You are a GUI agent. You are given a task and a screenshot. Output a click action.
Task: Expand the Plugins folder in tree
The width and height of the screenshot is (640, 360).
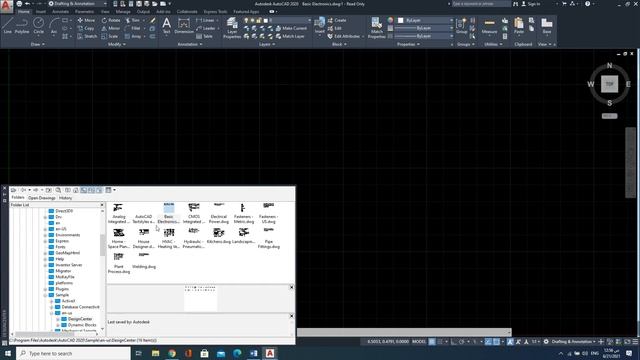(45, 289)
